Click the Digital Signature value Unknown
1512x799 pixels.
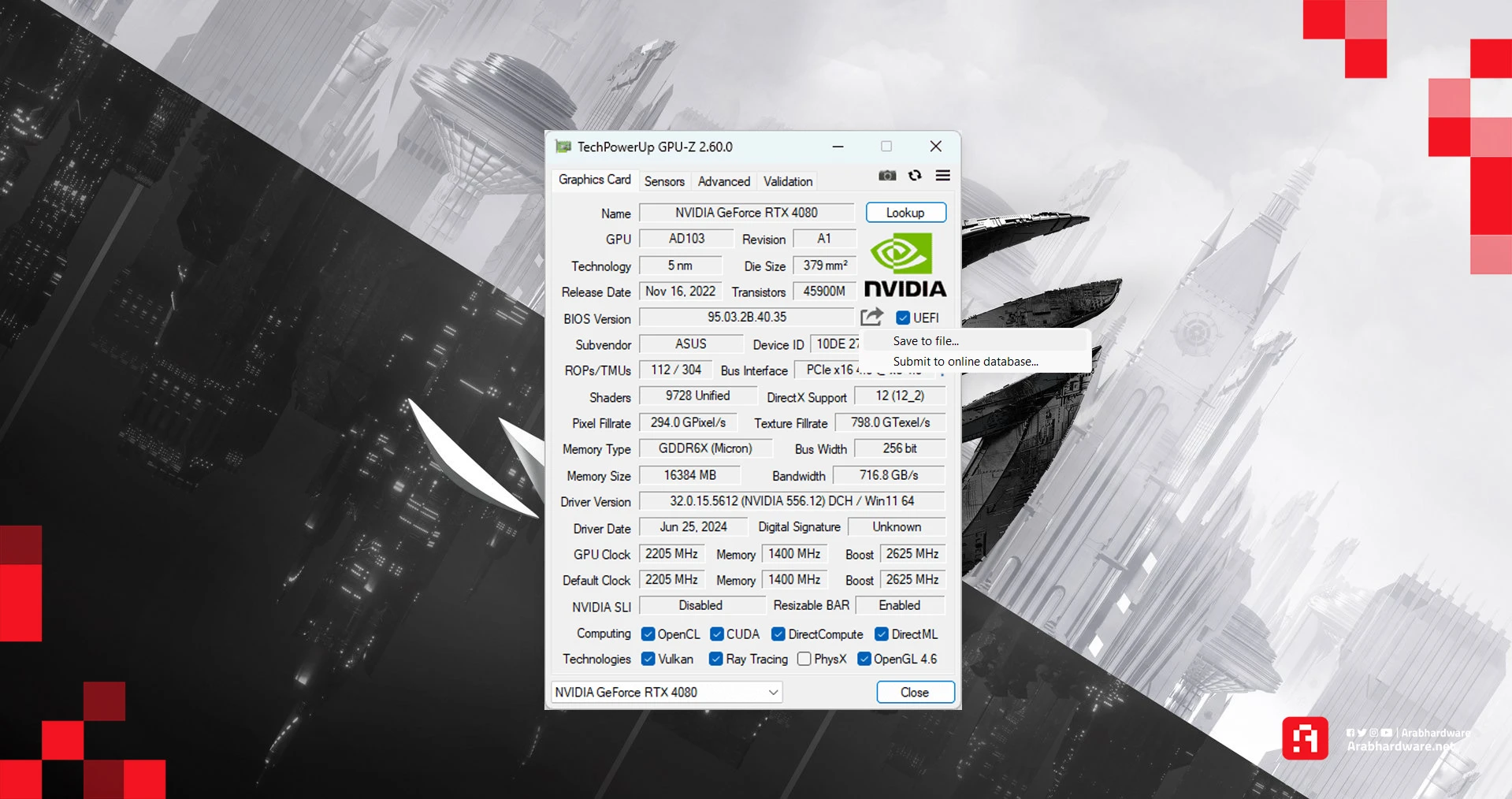897,527
